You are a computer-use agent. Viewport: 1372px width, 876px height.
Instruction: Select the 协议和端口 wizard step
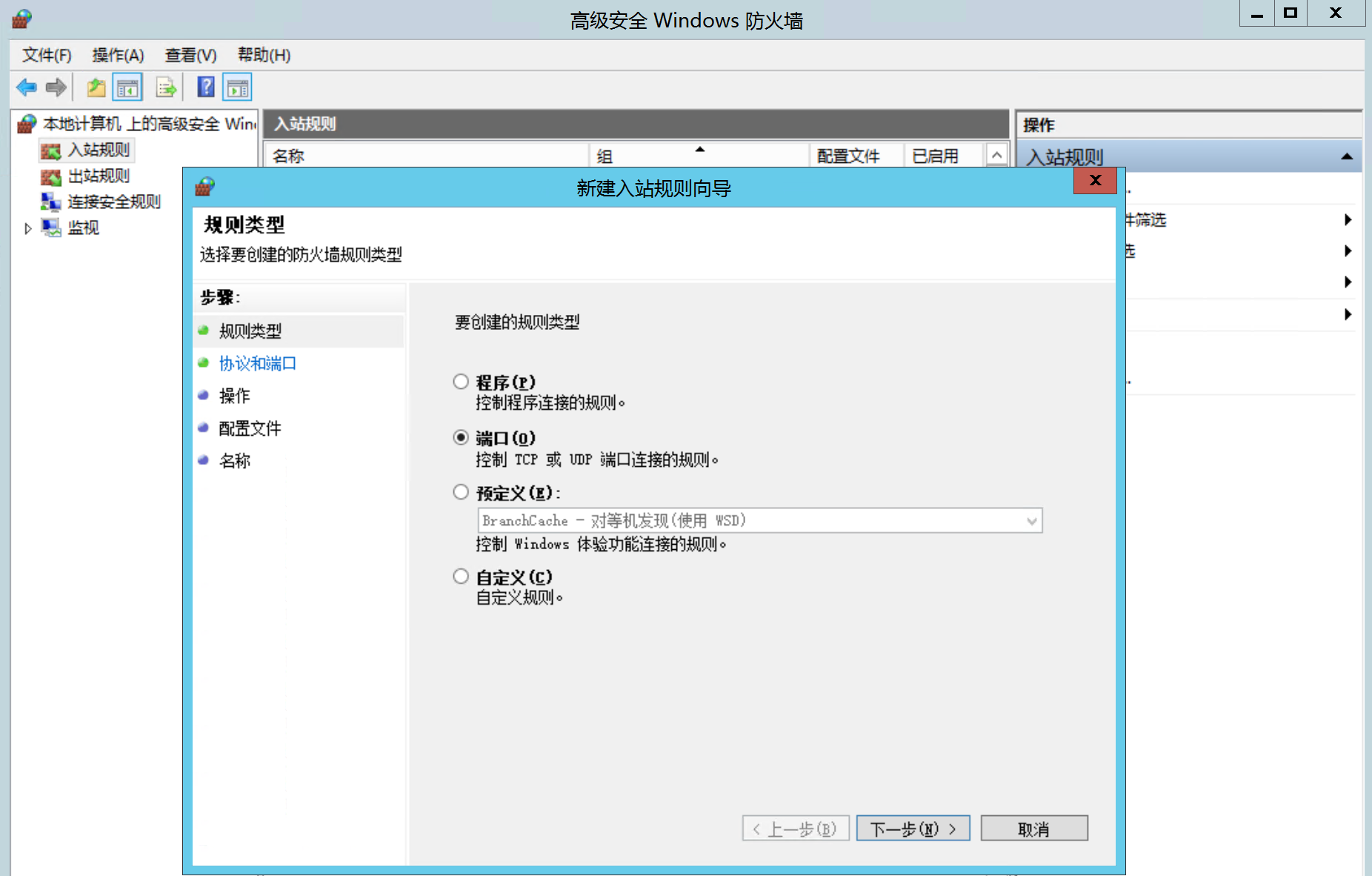[x=257, y=363]
